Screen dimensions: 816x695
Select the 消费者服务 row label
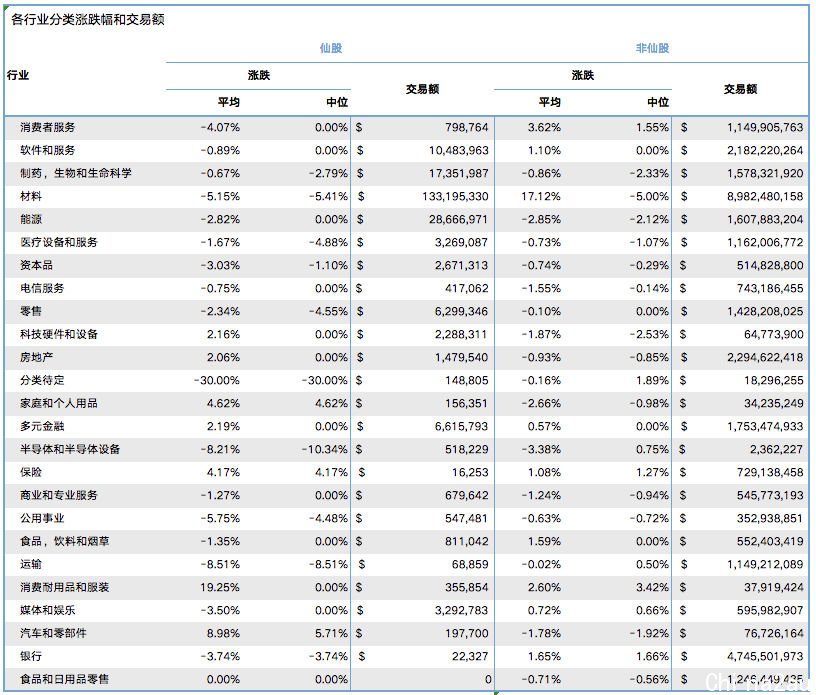[48, 127]
